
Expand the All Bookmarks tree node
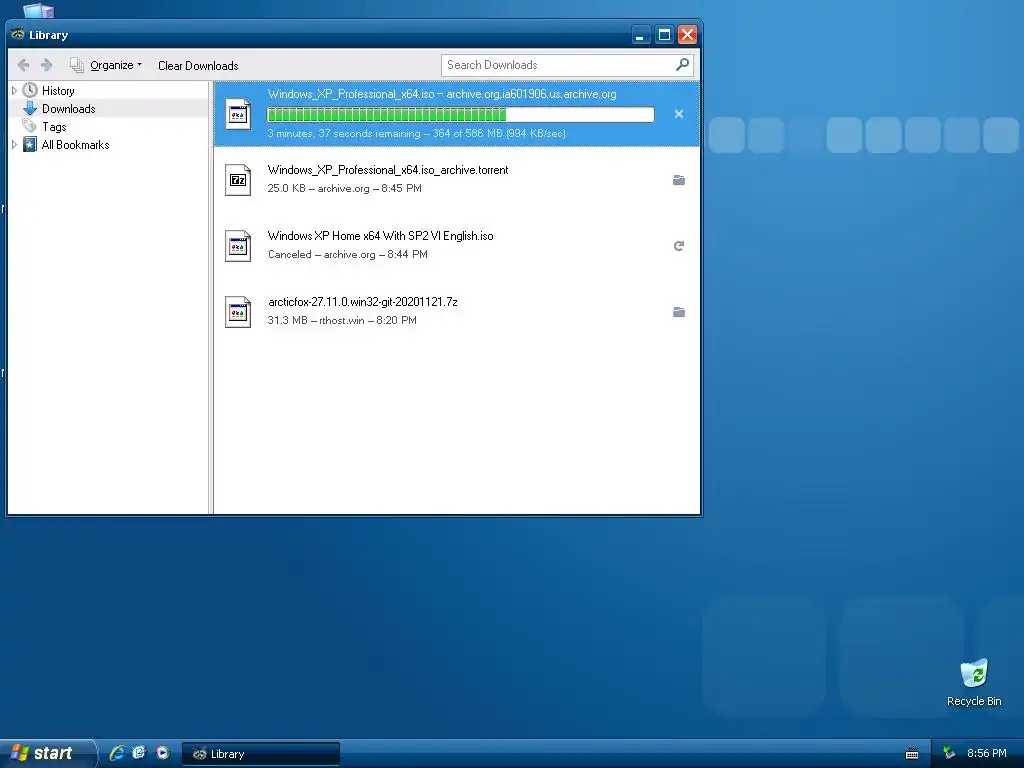14,144
